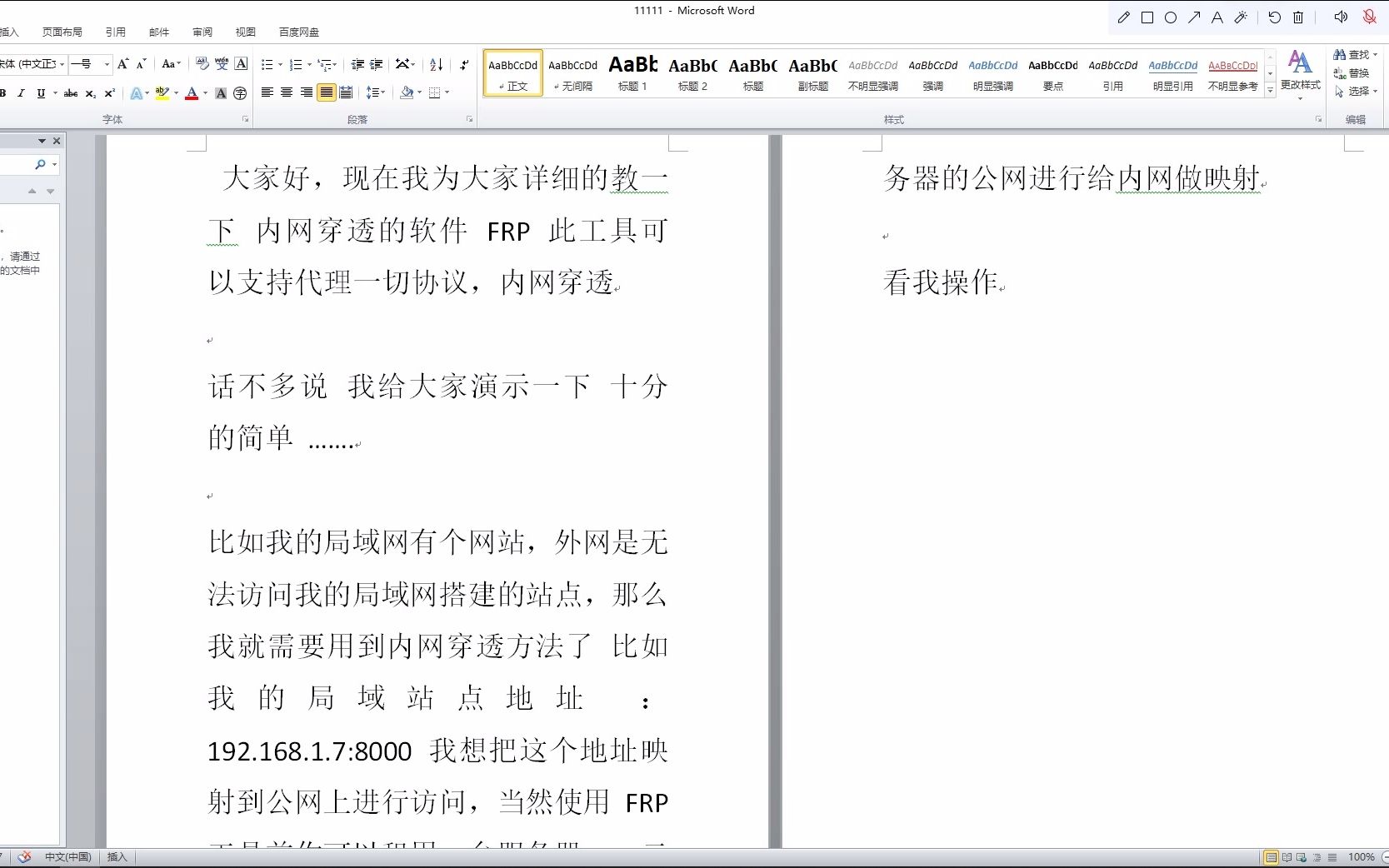Toggle italic formatting

[x=21, y=93]
